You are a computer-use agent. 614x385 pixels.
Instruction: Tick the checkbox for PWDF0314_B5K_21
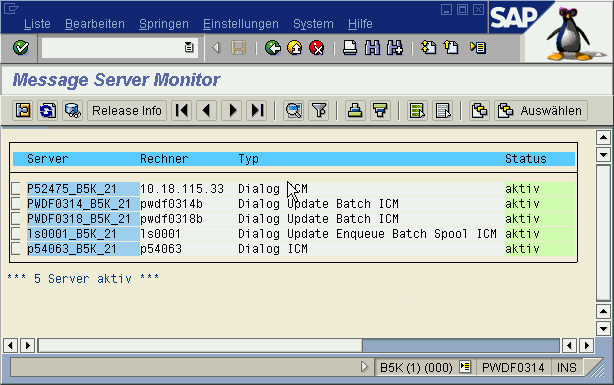[16, 203]
